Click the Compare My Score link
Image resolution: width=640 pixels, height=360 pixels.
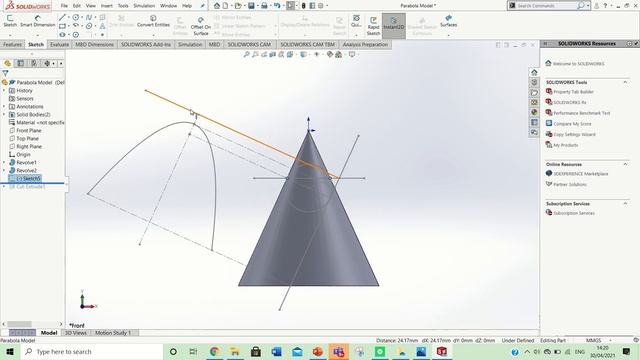pos(572,124)
